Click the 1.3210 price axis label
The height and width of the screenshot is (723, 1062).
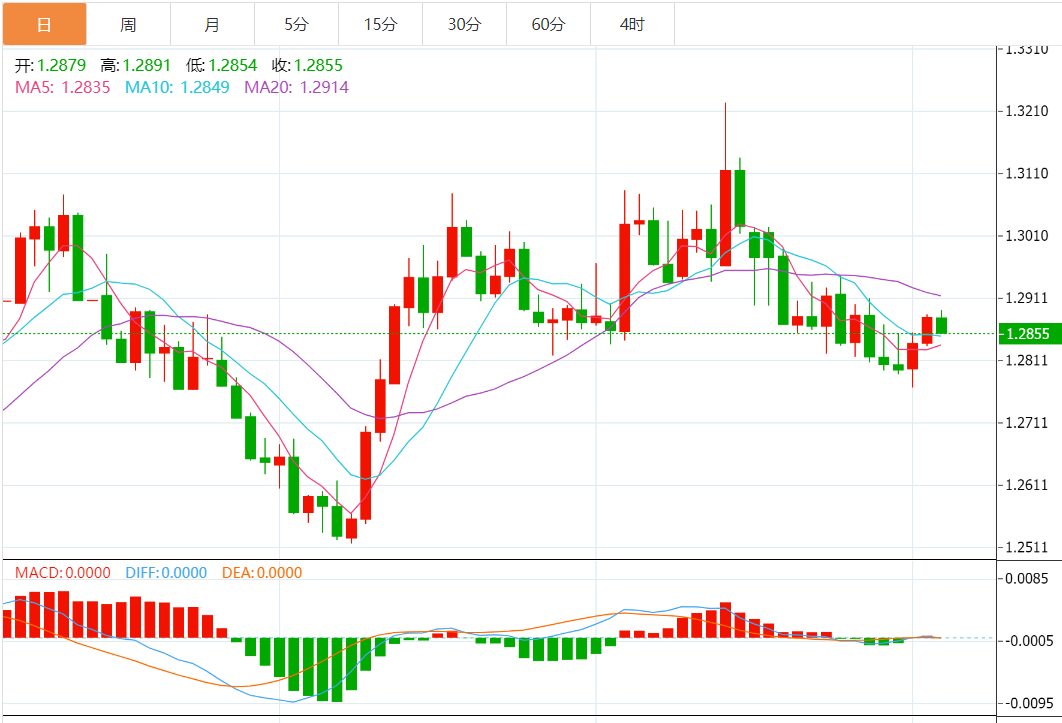[1027, 111]
